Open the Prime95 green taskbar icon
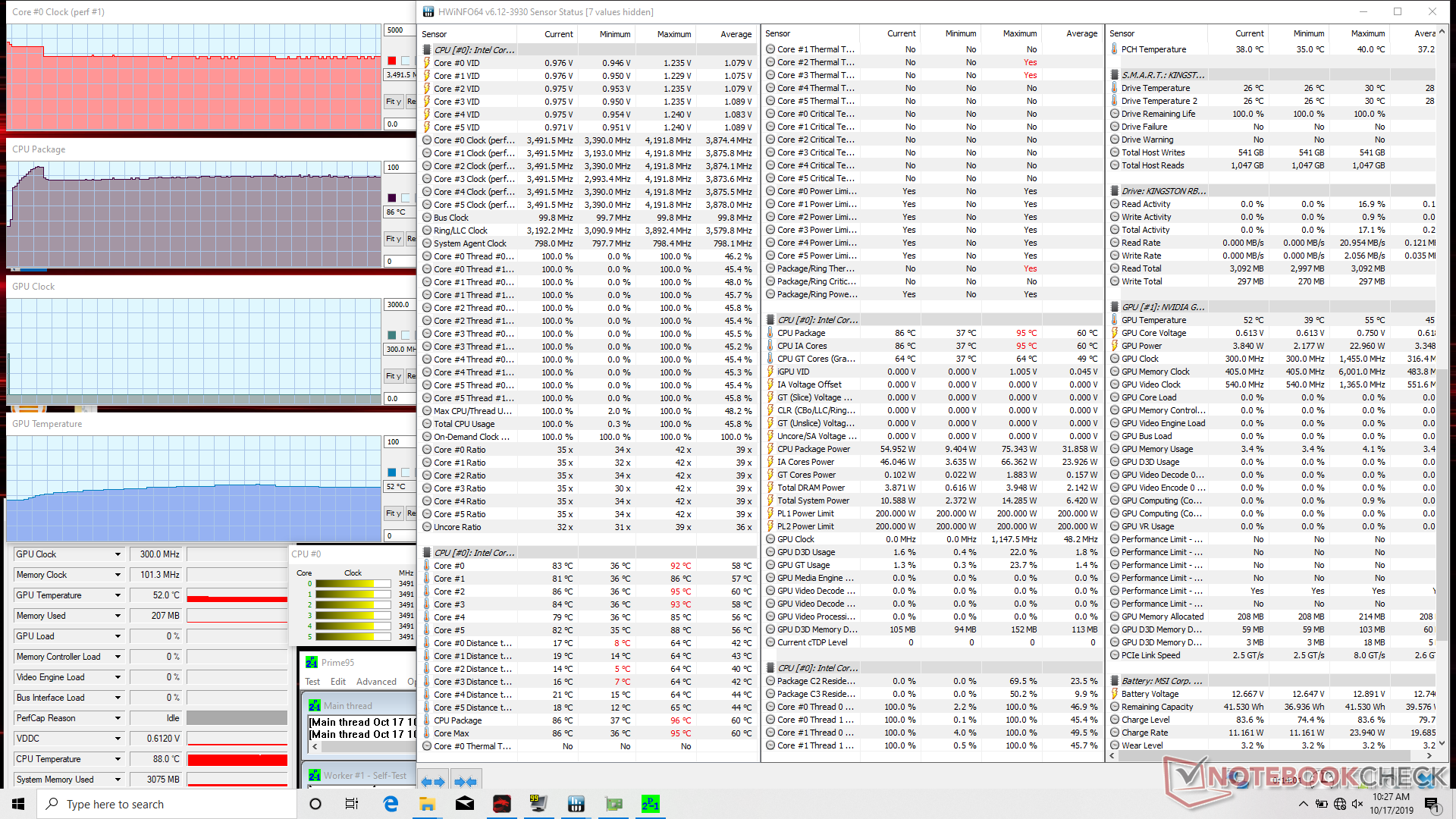The height and width of the screenshot is (819, 1456). [x=650, y=804]
